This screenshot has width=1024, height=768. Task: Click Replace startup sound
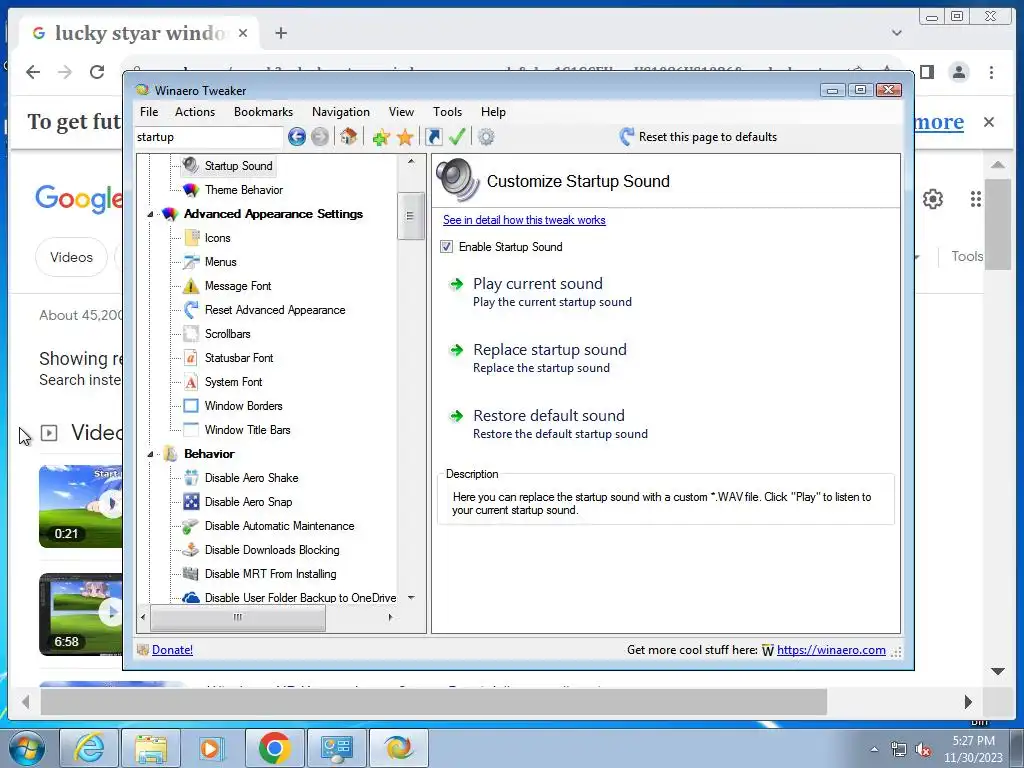[550, 349]
